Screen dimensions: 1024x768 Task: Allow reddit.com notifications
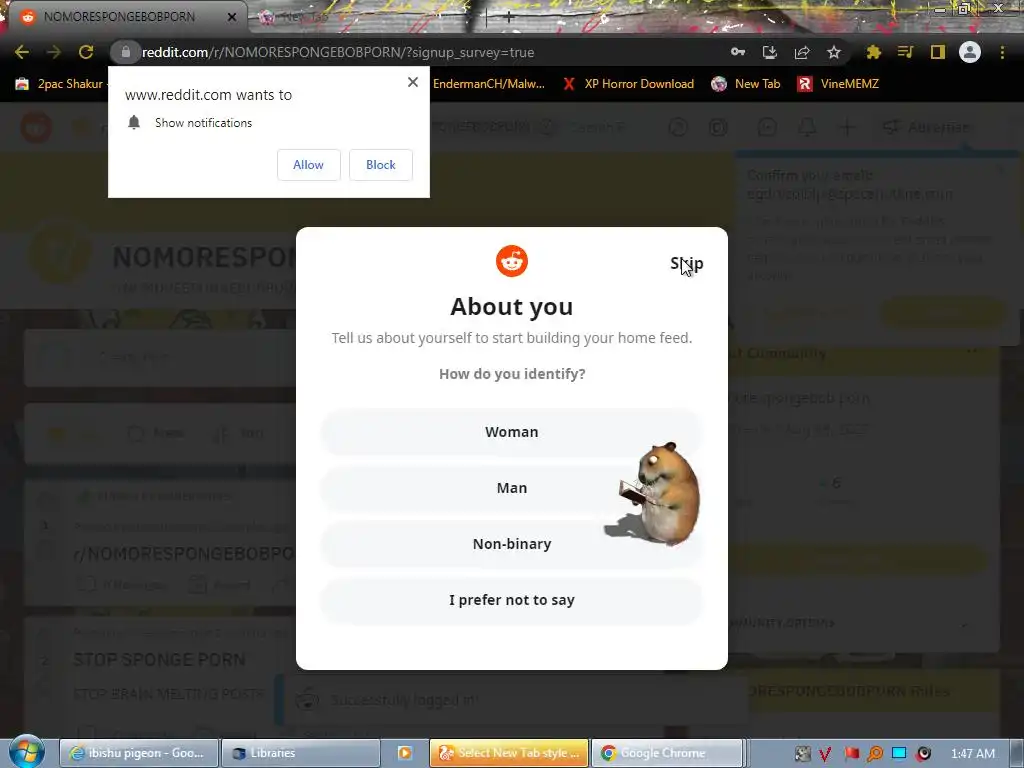point(308,165)
